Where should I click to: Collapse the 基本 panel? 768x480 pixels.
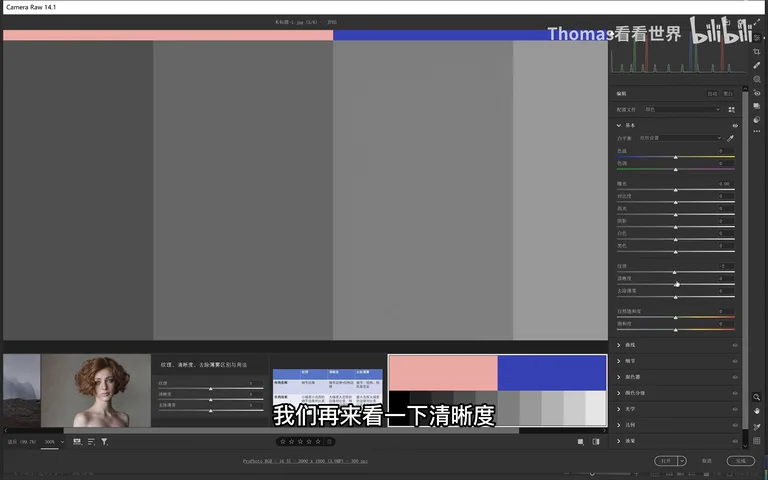tap(619, 125)
